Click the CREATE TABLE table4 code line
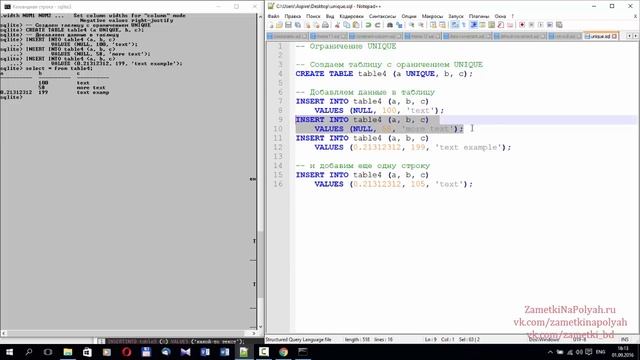The width and height of the screenshot is (640, 360). pyautogui.click(x=384, y=74)
